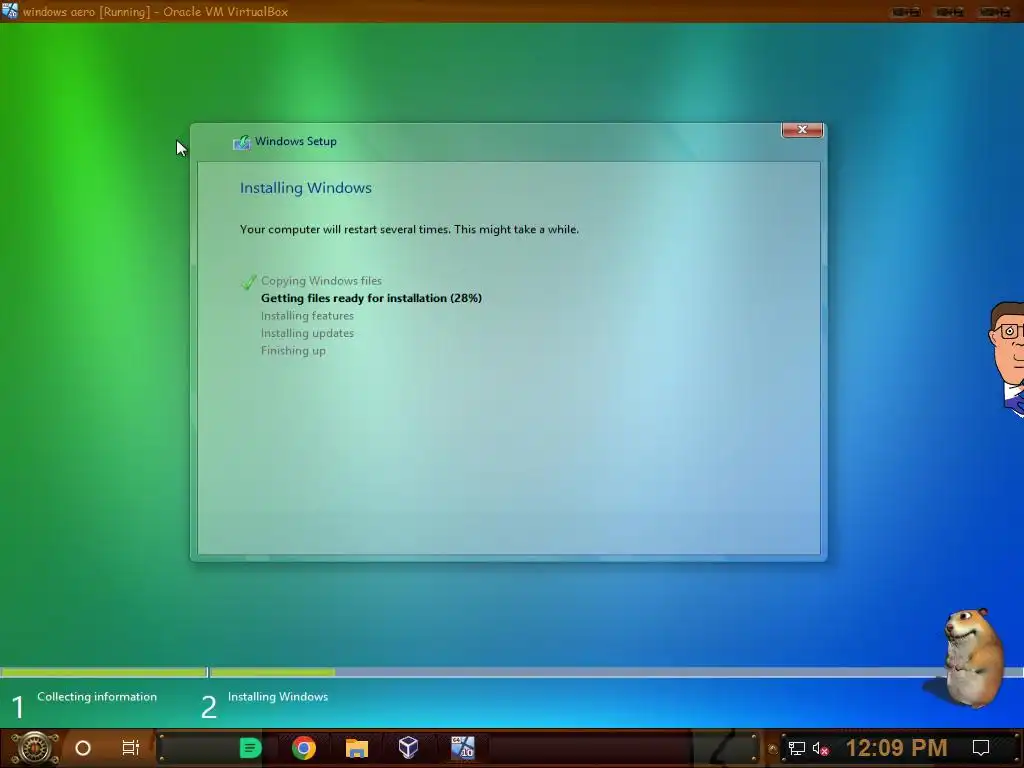This screenshot has height=768, width=1024.
Task: Open the steampunk Start menu button
Action: pos(34,748)
